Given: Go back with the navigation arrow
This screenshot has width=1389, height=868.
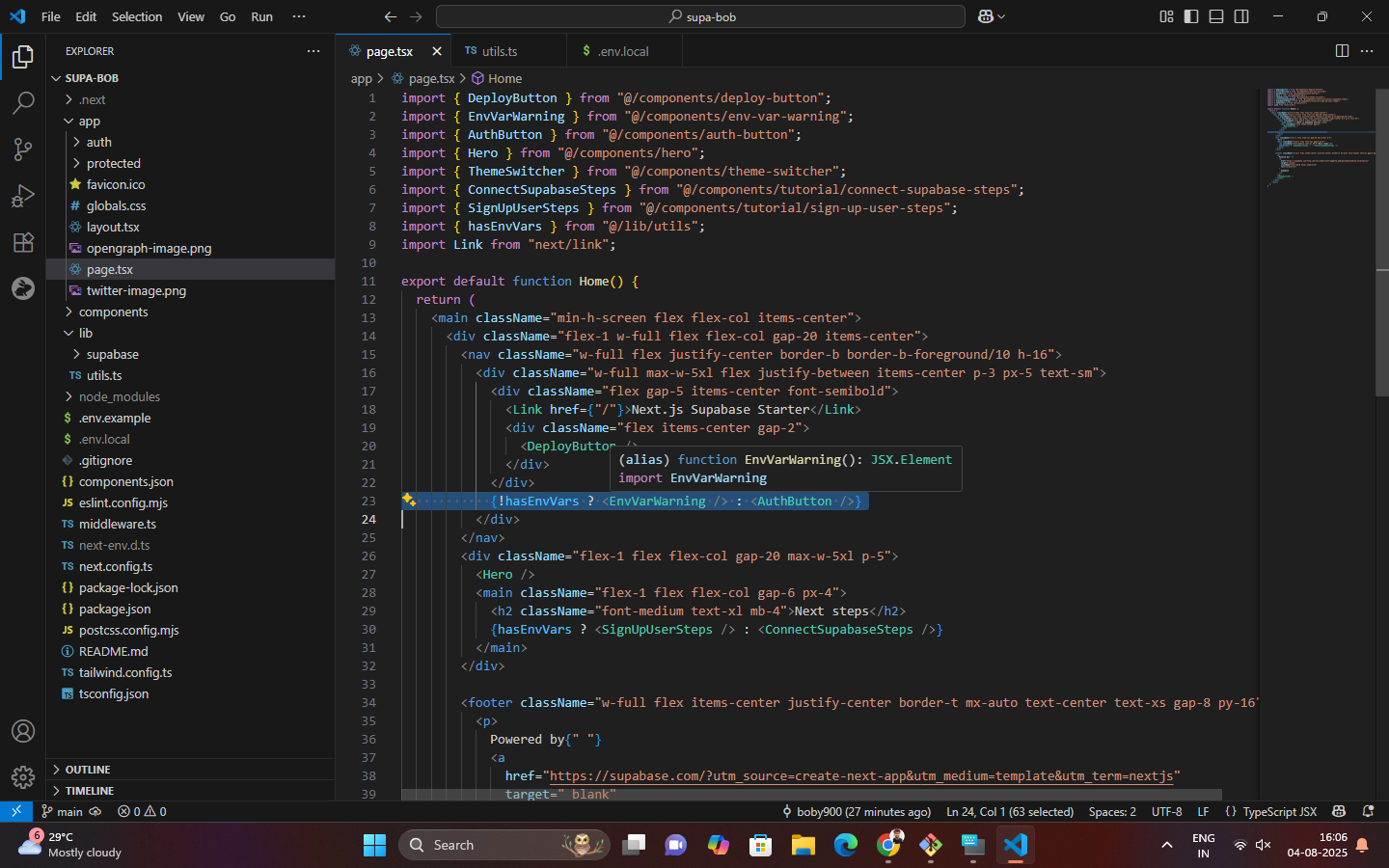Looking at the screenshot, I should click(x=390, y=16).
